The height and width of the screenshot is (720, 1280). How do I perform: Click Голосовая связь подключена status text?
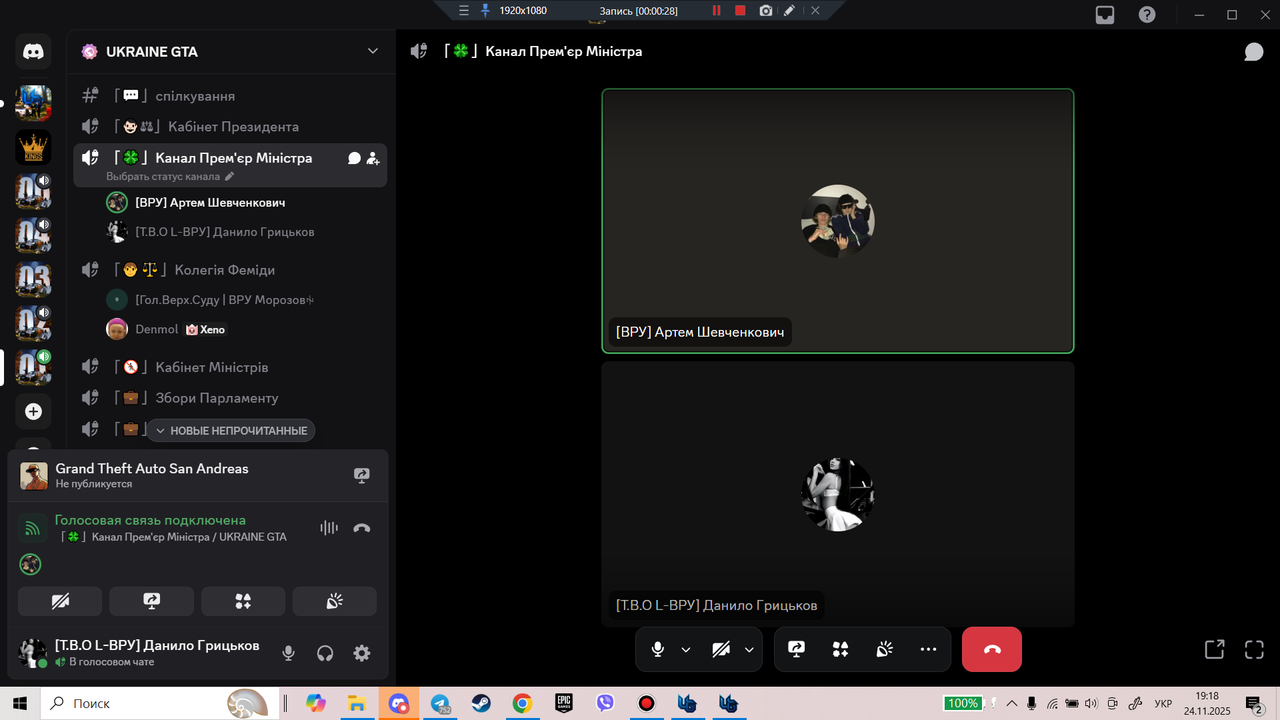(x=150, y=520)
